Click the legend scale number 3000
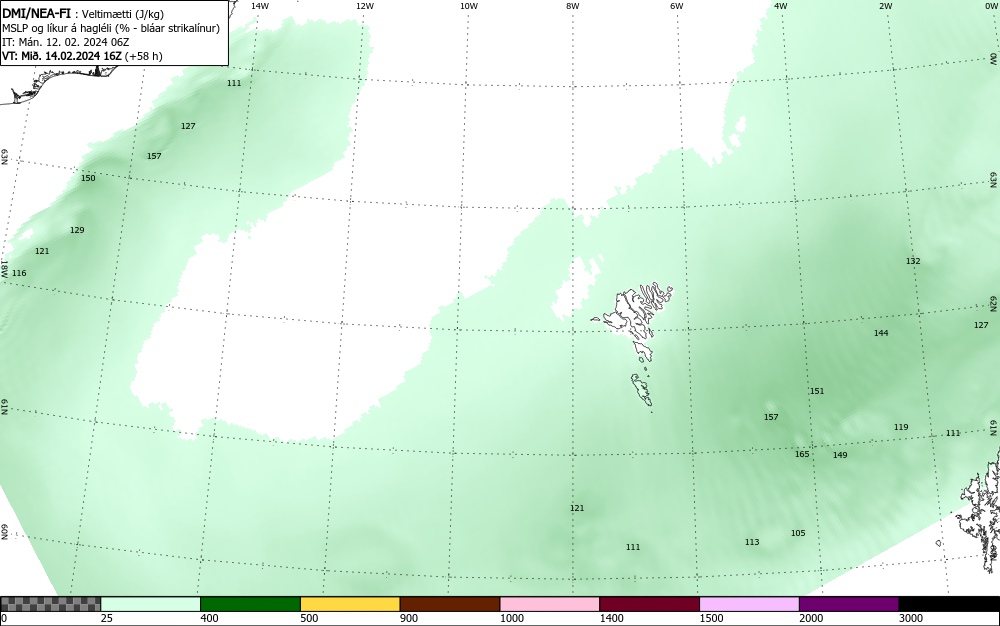Screen dimensions: 1000x626 pyautogui.click(x=911, y=618)
